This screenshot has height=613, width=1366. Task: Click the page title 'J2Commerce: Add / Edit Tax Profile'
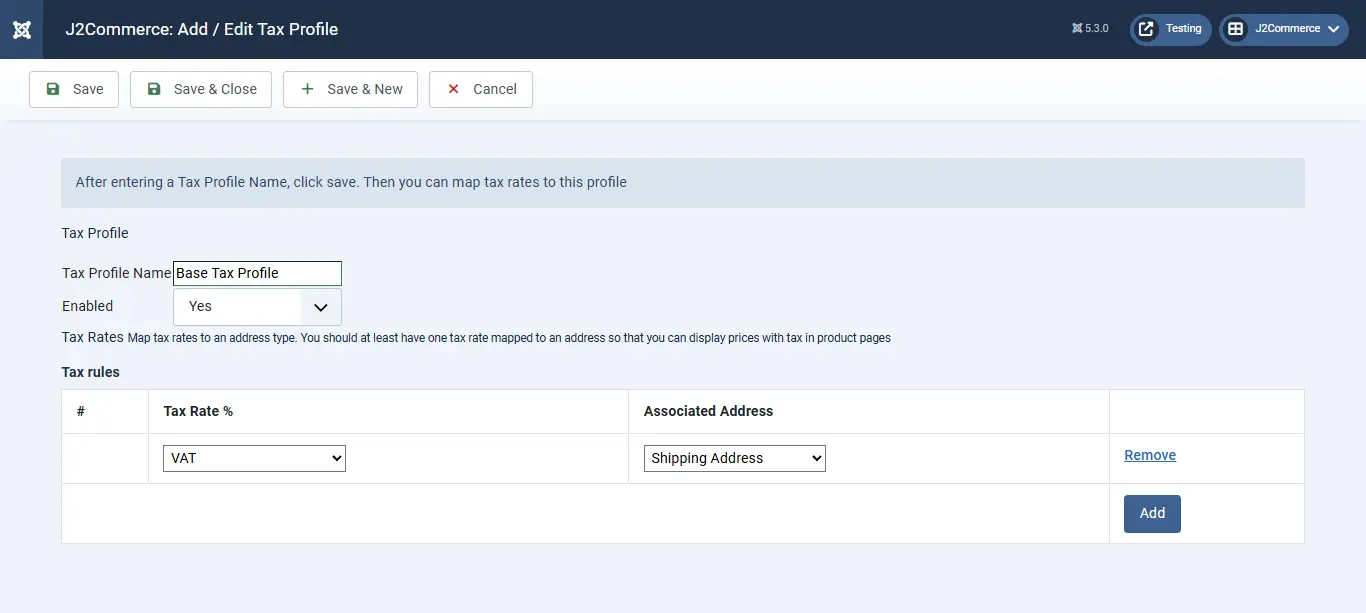click(x=202, y=29)
